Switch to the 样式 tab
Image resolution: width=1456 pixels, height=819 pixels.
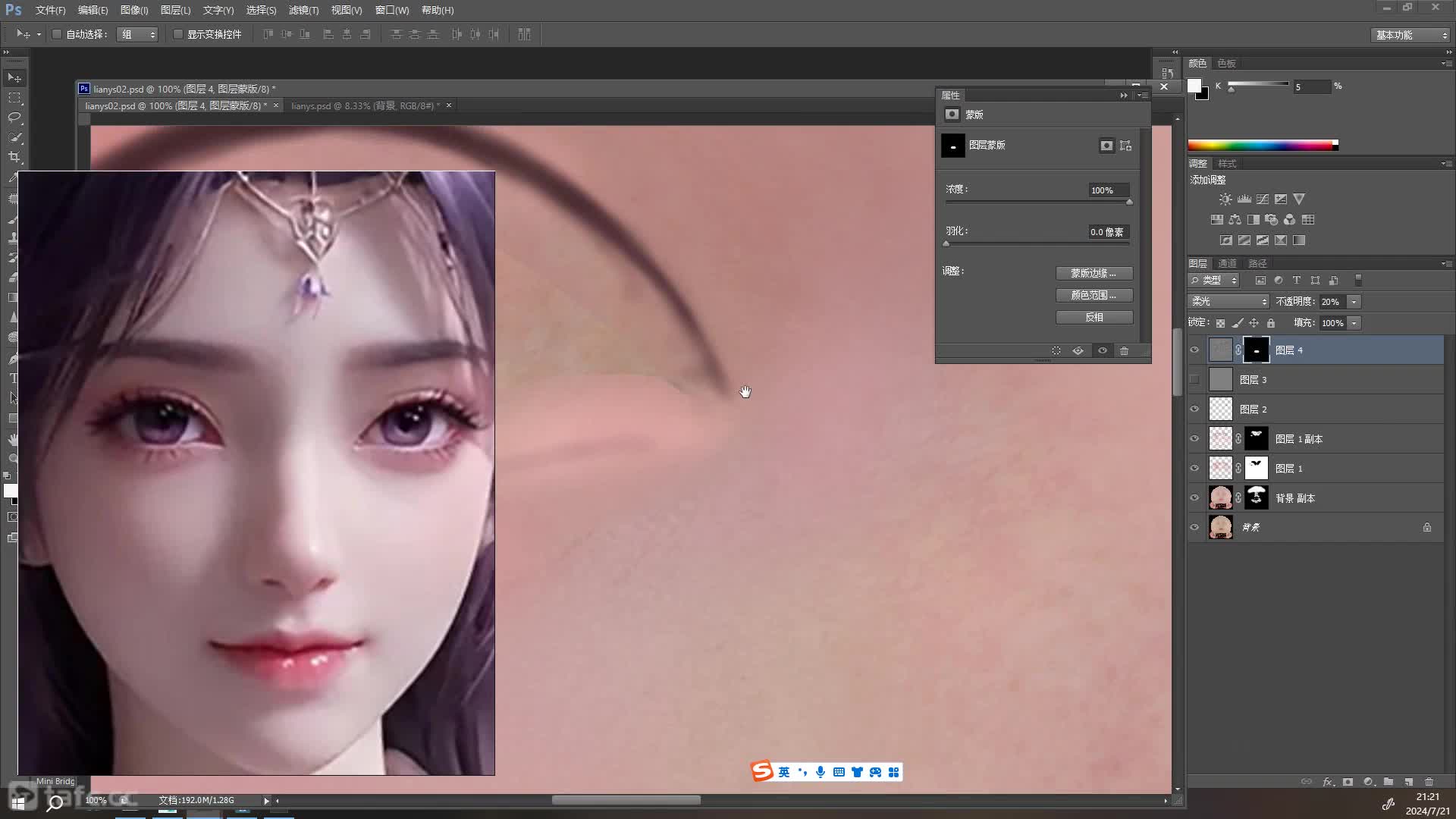(x=1227, y=164)
